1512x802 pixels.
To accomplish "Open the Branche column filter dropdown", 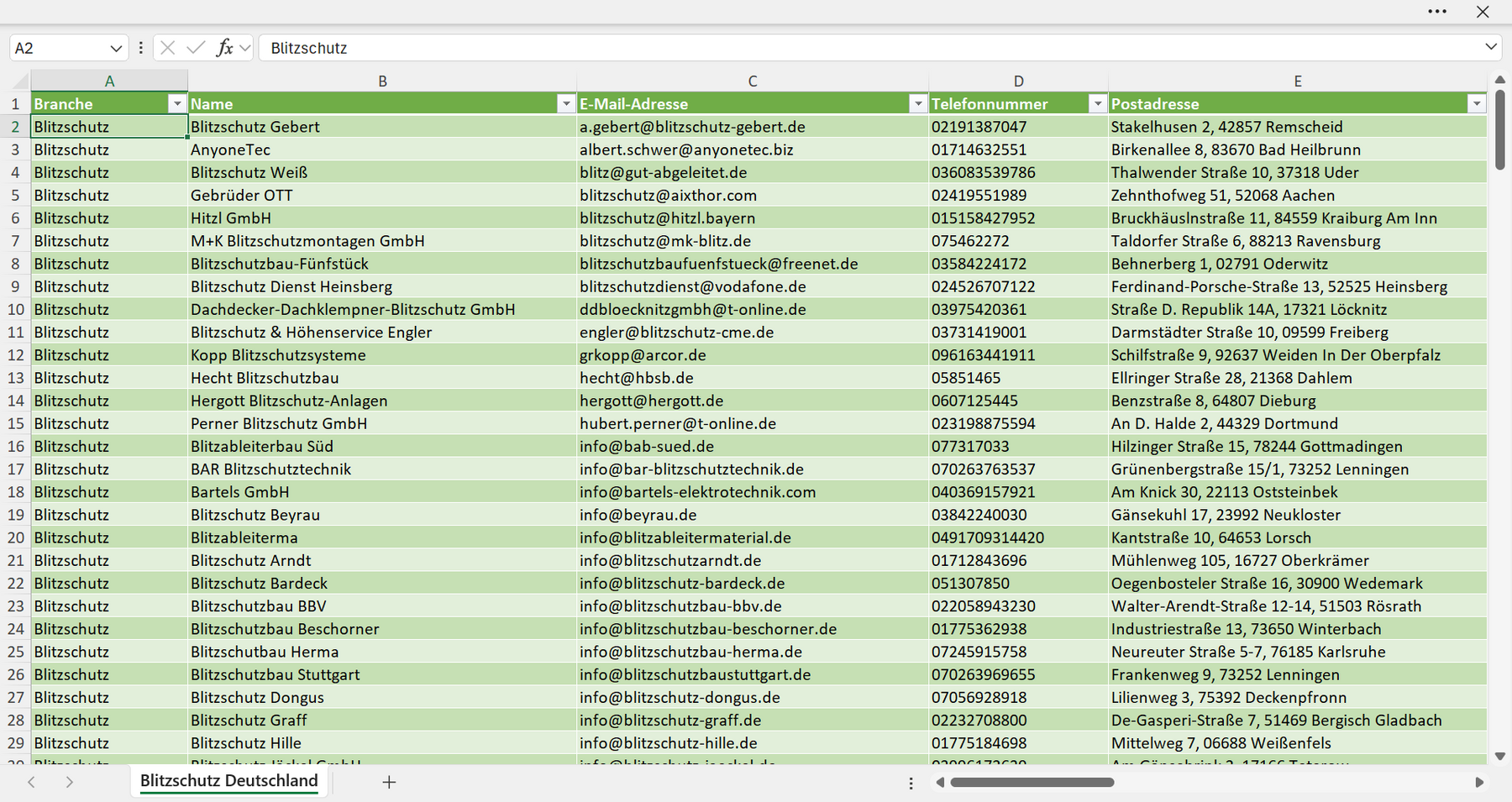I will pos(176,103).
